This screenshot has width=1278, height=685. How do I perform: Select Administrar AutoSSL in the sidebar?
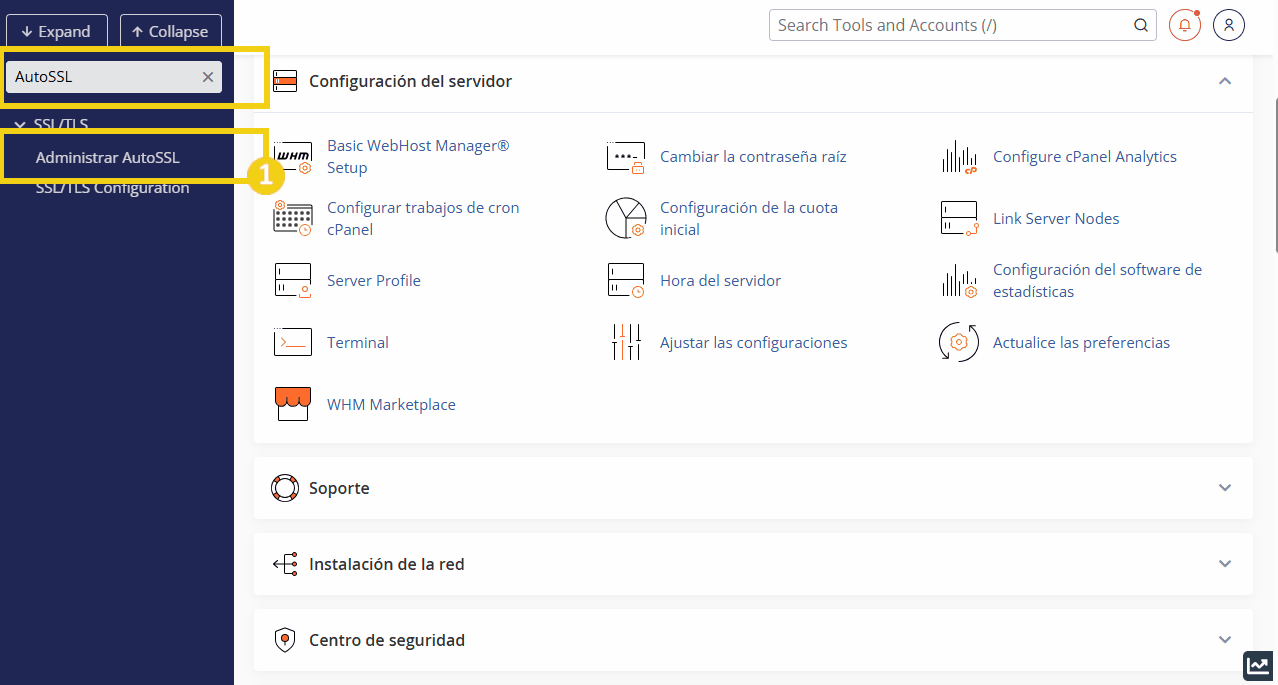click(x=108, y=157)
